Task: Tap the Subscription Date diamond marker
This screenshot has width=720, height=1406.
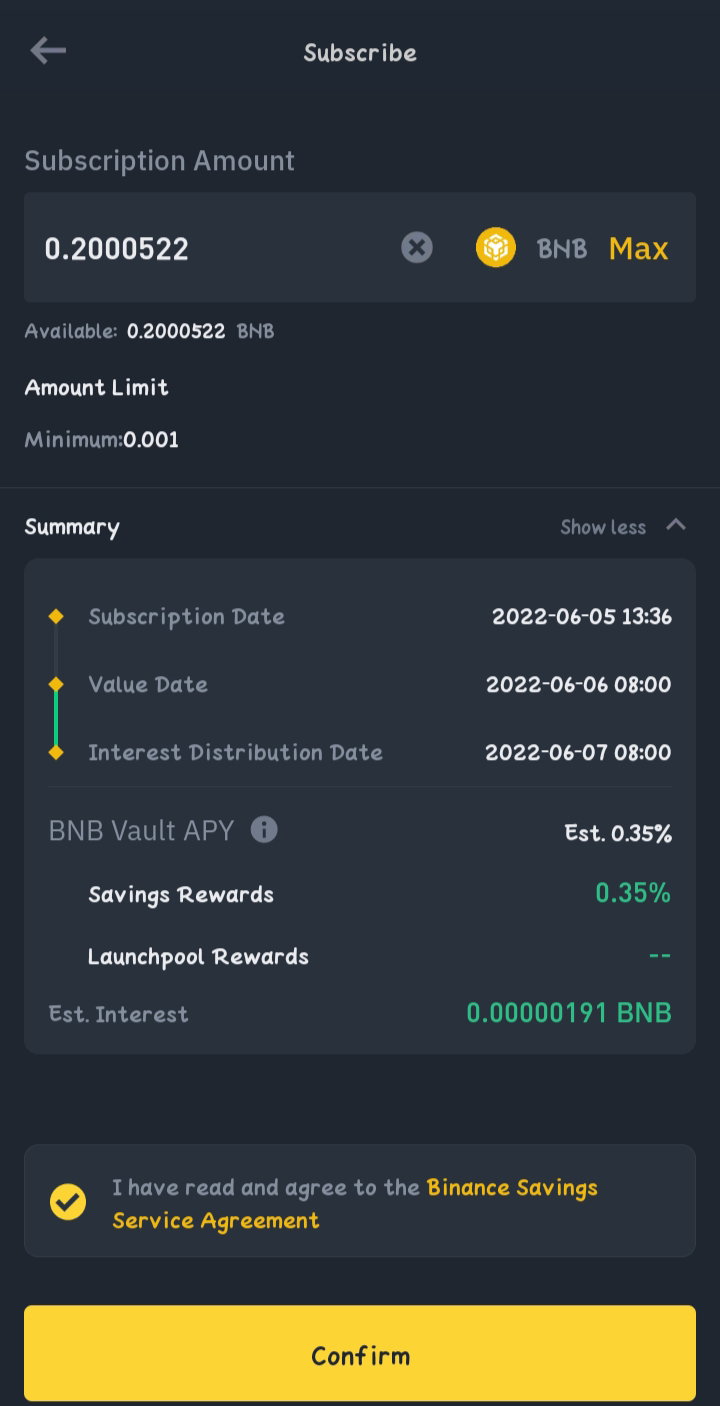Action: 56,616
